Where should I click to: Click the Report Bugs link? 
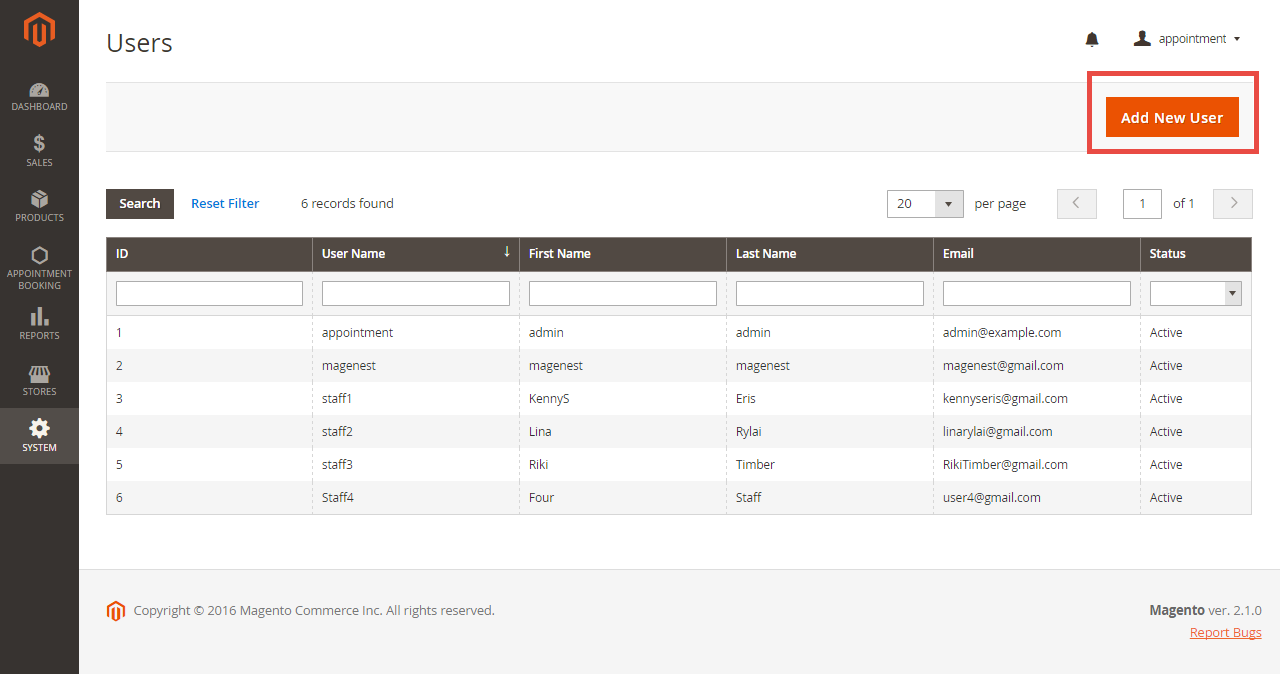click(1225, 633)
